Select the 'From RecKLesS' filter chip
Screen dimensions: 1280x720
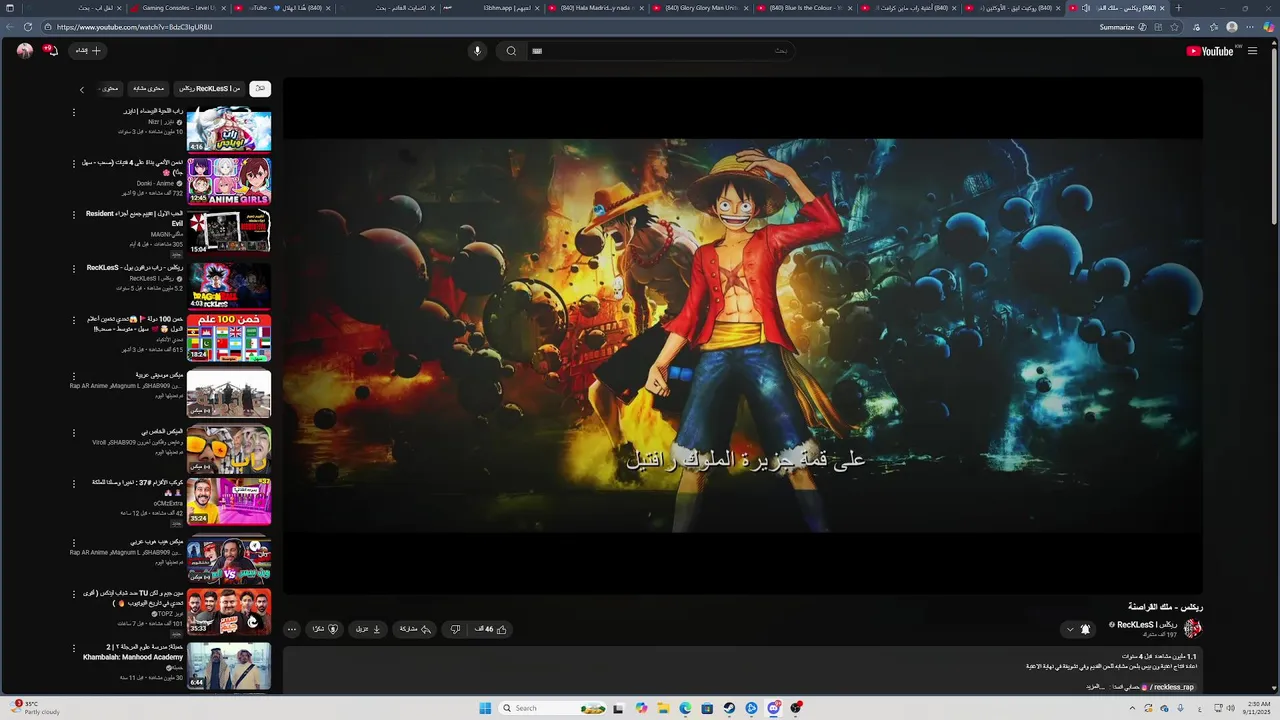[208, 89]
